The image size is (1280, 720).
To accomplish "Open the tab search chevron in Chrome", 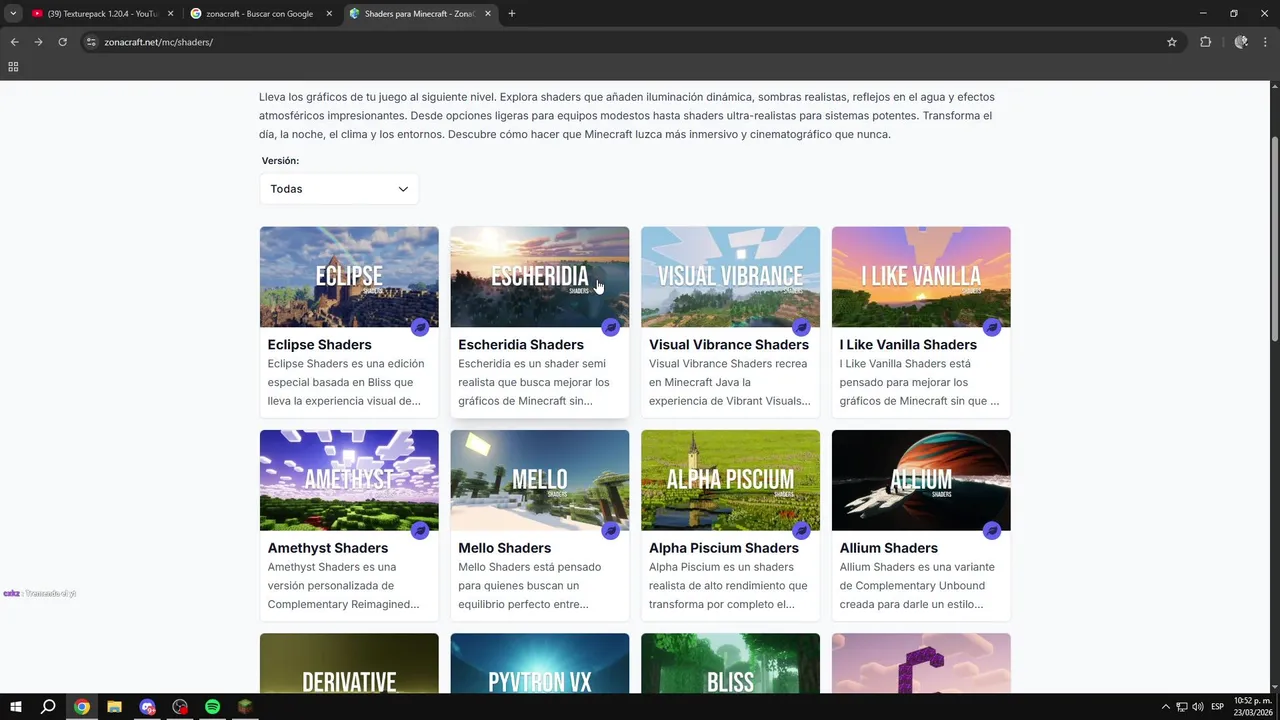I will (13, 14).
